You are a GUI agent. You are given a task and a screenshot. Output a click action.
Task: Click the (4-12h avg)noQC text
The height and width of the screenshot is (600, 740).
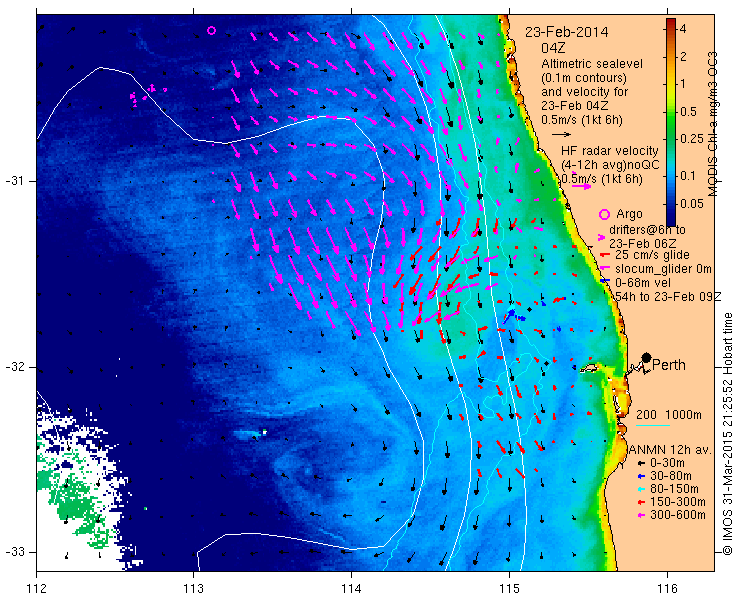coord(610,165)
